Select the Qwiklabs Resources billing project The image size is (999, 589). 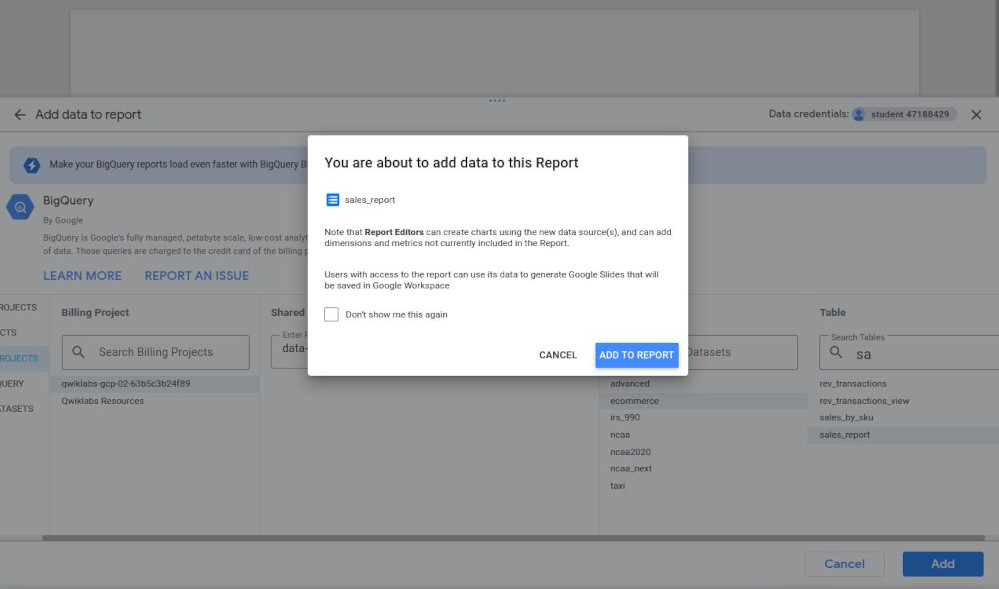point(155,401)
